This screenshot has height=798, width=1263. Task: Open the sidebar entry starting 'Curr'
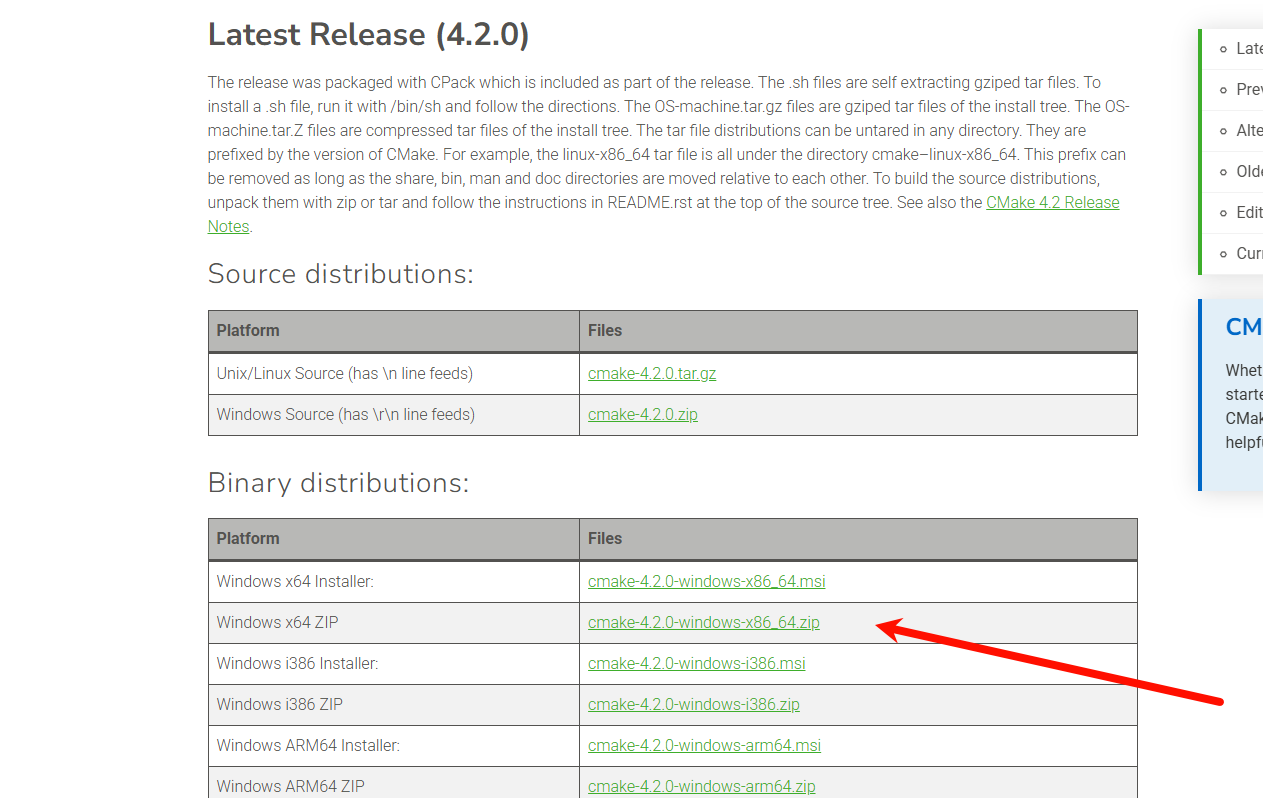(x=1248, y=253)
